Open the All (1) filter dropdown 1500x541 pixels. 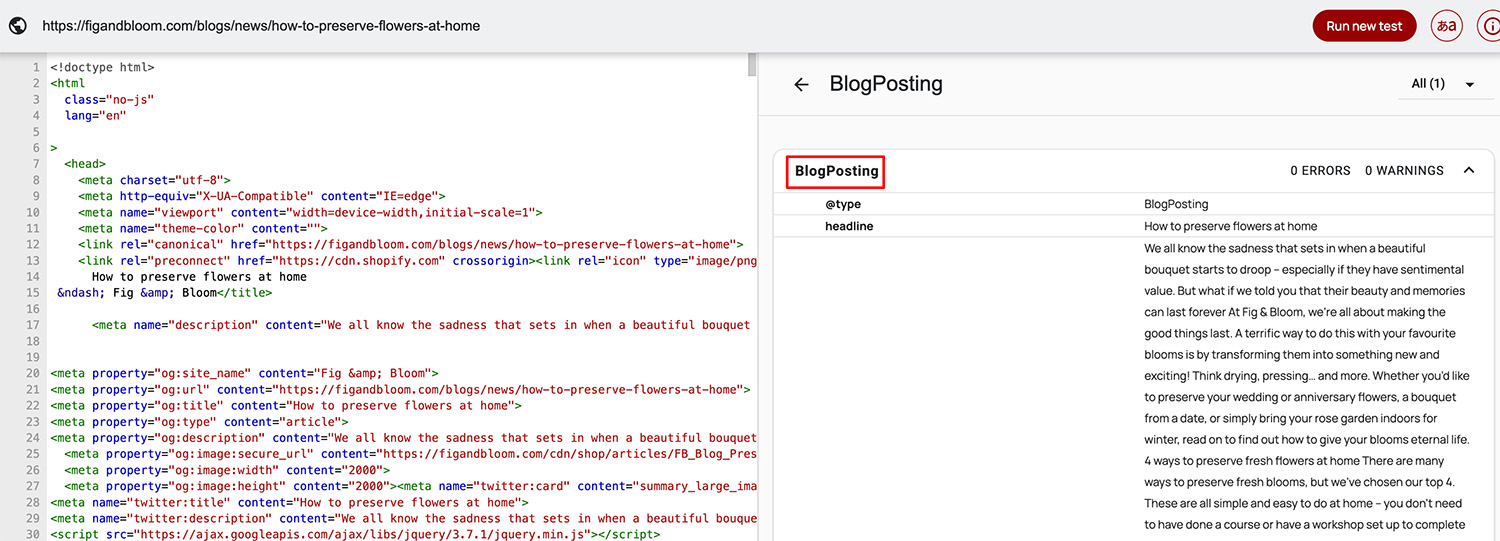pyautogui.click(x=1443, y=84)
